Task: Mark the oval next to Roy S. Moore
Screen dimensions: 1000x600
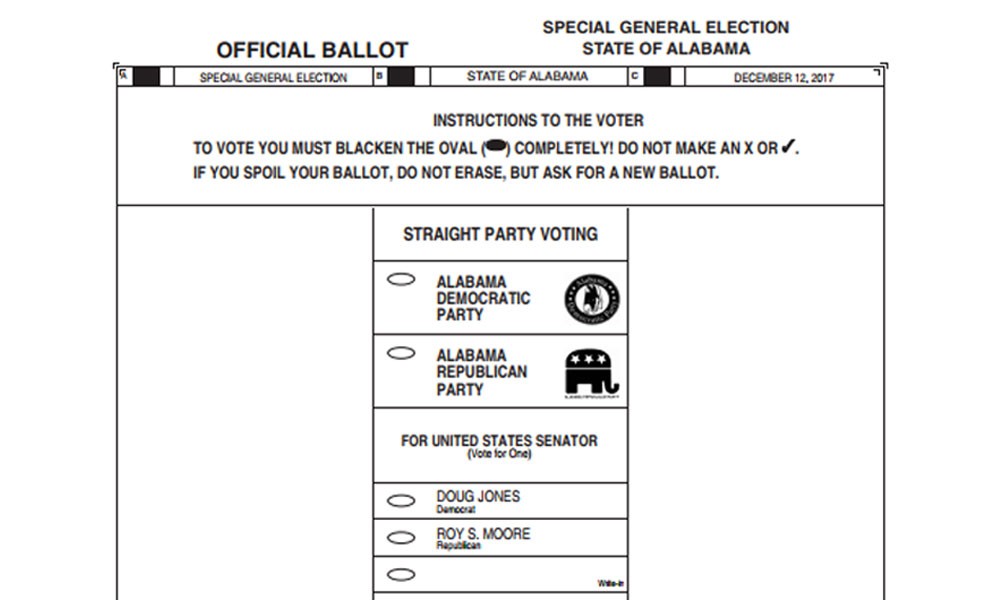Action: coord(401,538)
